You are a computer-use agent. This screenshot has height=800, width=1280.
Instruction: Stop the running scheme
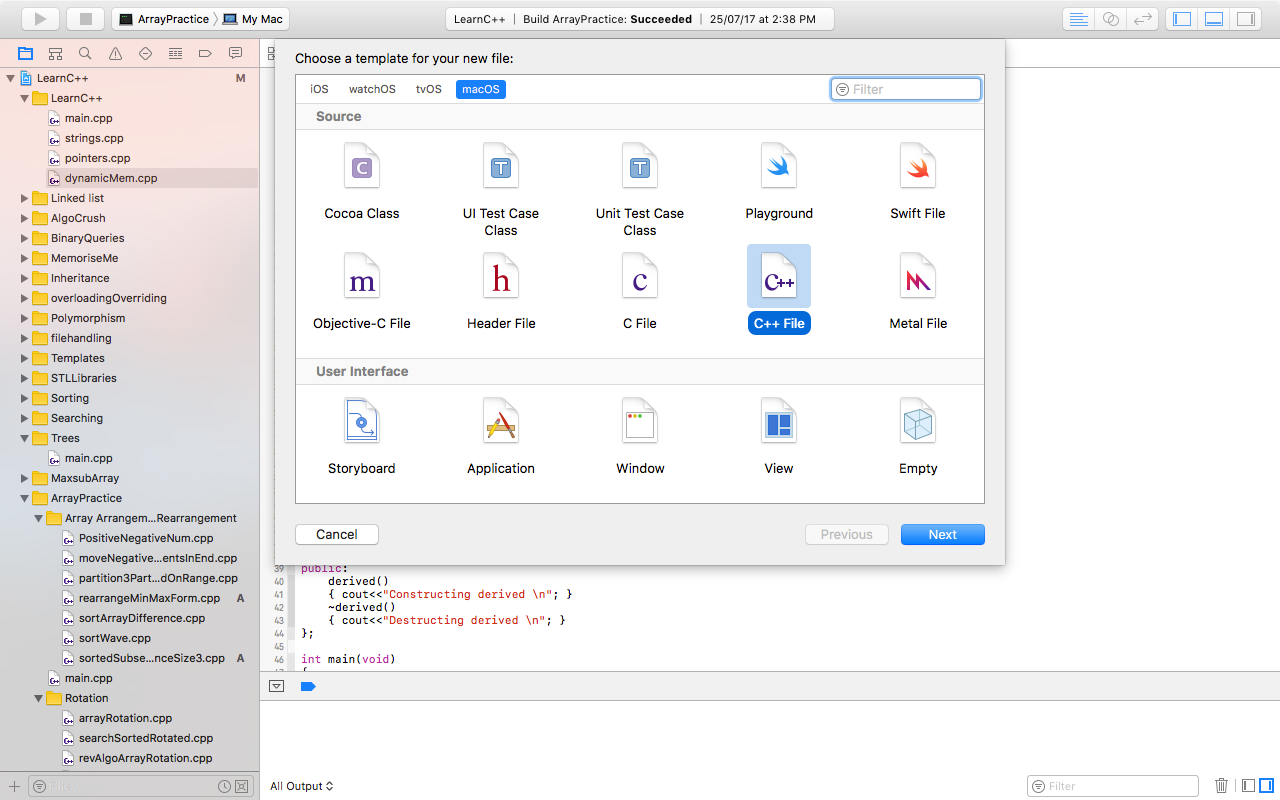click(x=85, y=19)
